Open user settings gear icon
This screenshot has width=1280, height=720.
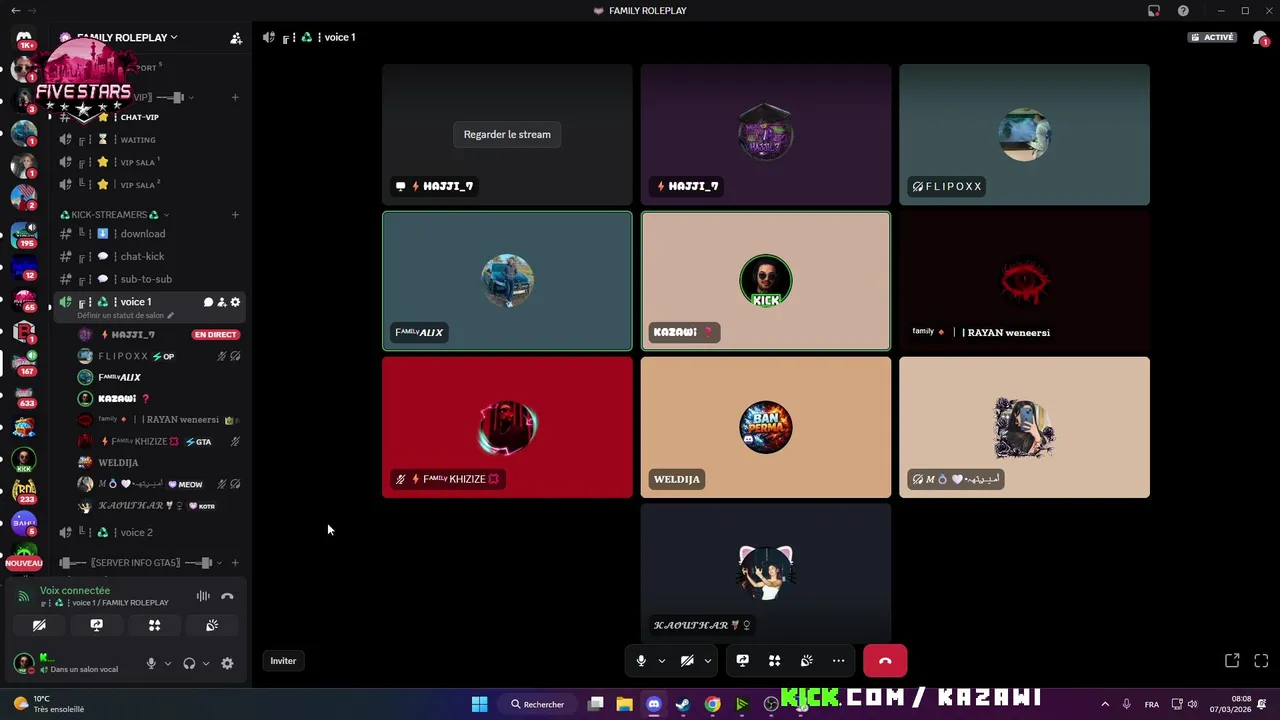pyautogui.click(x=227, y=663)
